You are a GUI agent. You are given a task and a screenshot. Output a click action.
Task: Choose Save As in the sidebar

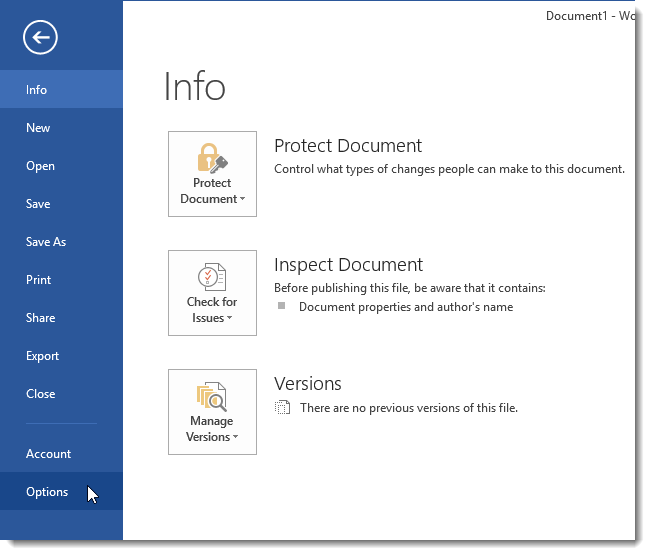(x=61, y=242)
